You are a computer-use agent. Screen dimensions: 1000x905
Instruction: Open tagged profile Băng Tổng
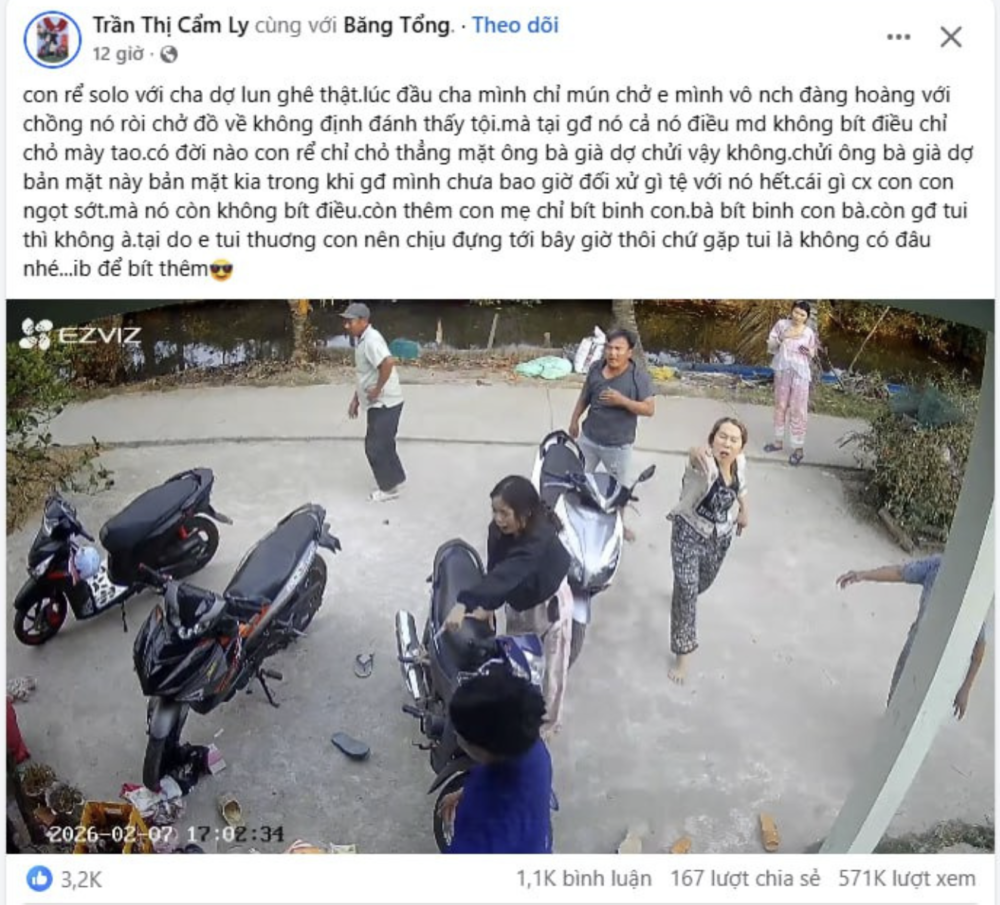pos(397,25)
